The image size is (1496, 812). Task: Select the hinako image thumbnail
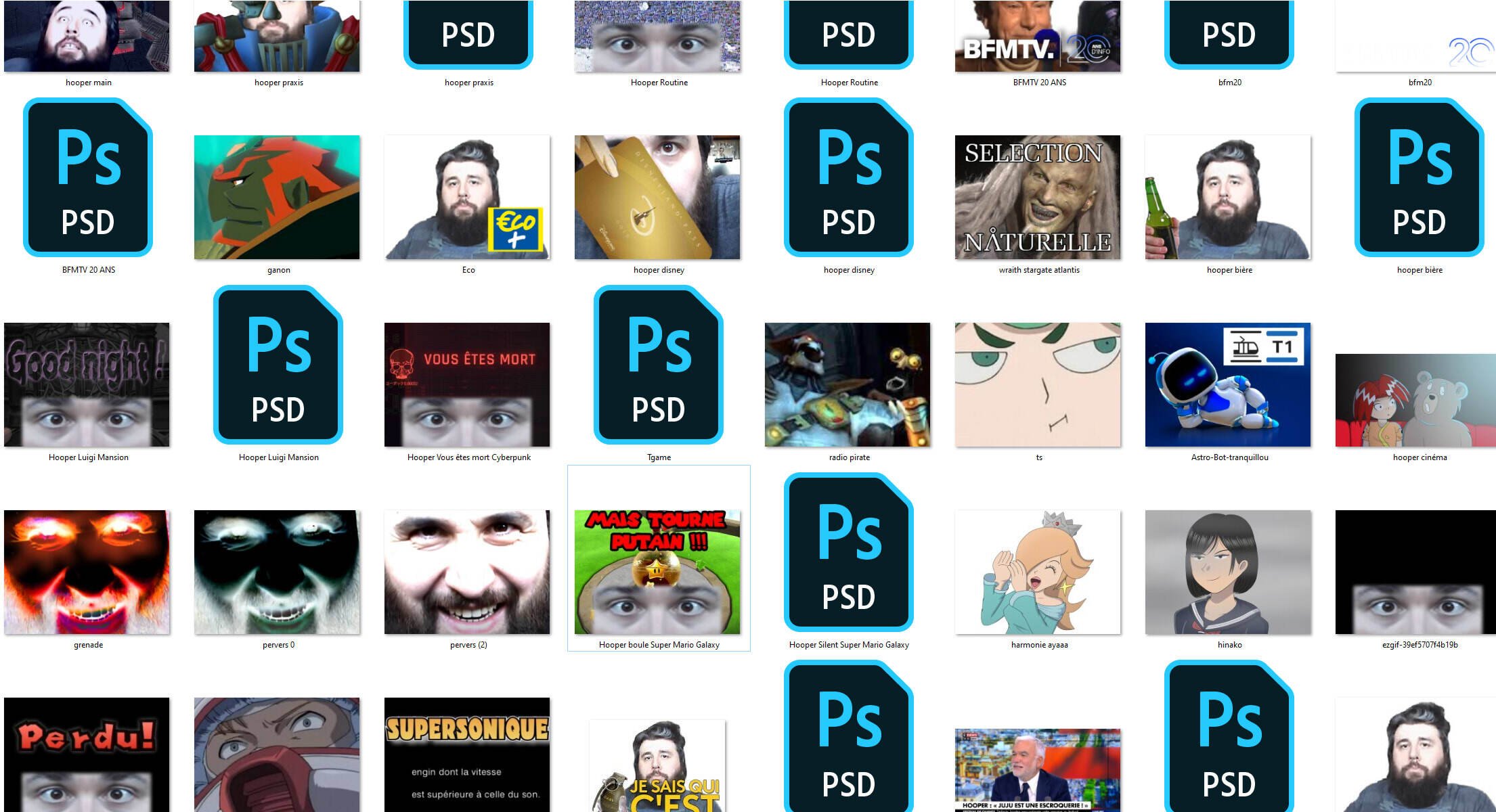tap(1227, 572)
